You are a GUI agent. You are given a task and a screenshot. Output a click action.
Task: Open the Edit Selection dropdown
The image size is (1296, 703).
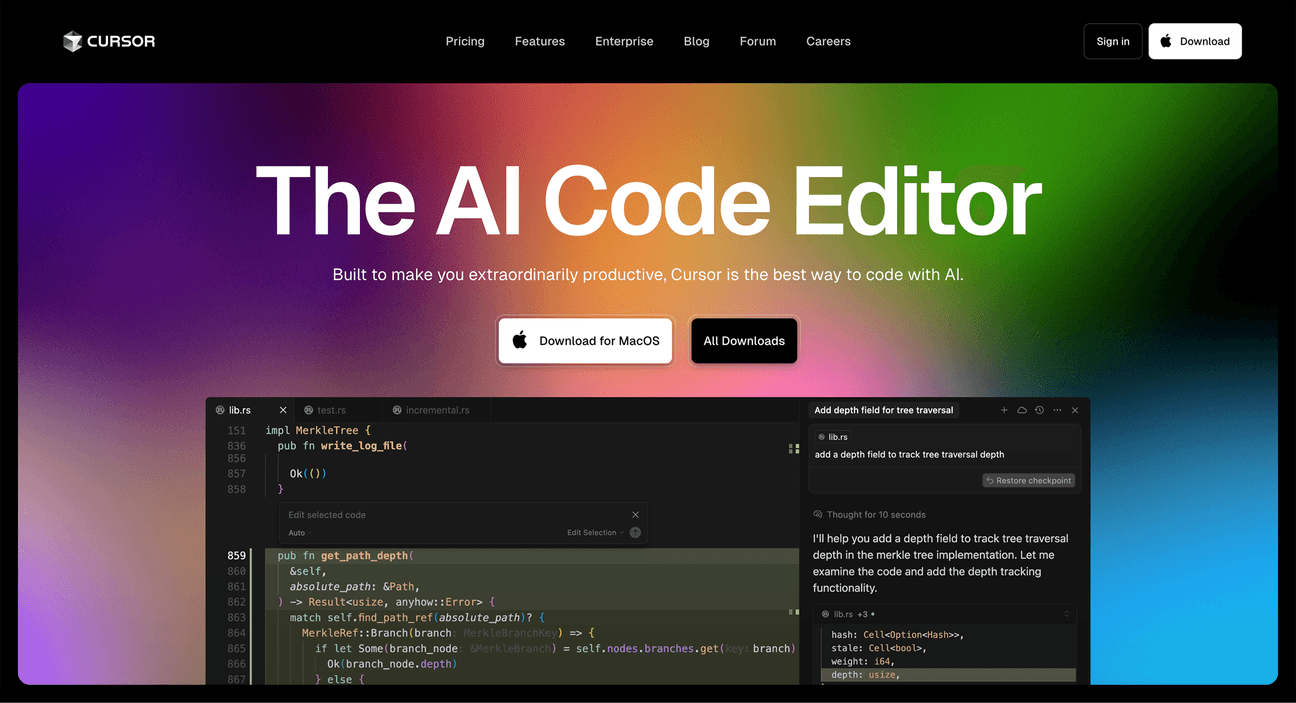pyautogui.click(x=595, y=533)
